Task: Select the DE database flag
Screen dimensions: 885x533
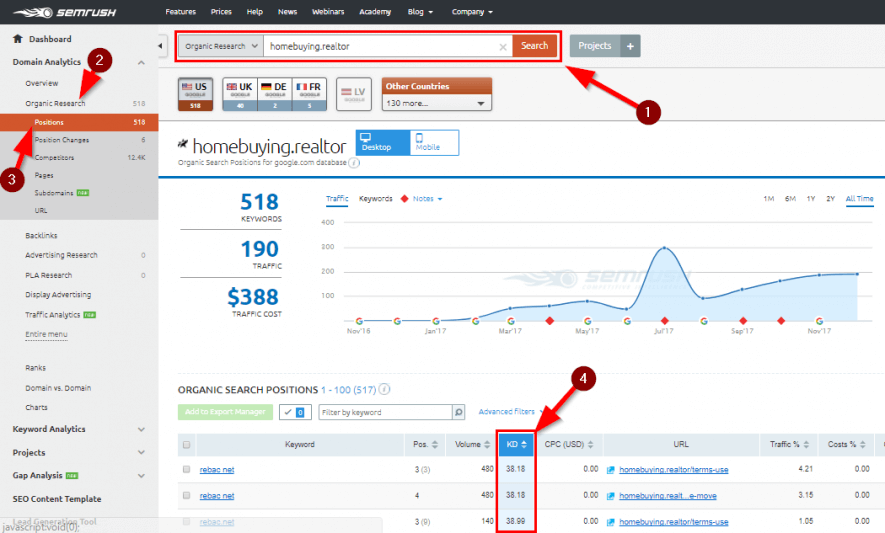Action: [275, 94]
